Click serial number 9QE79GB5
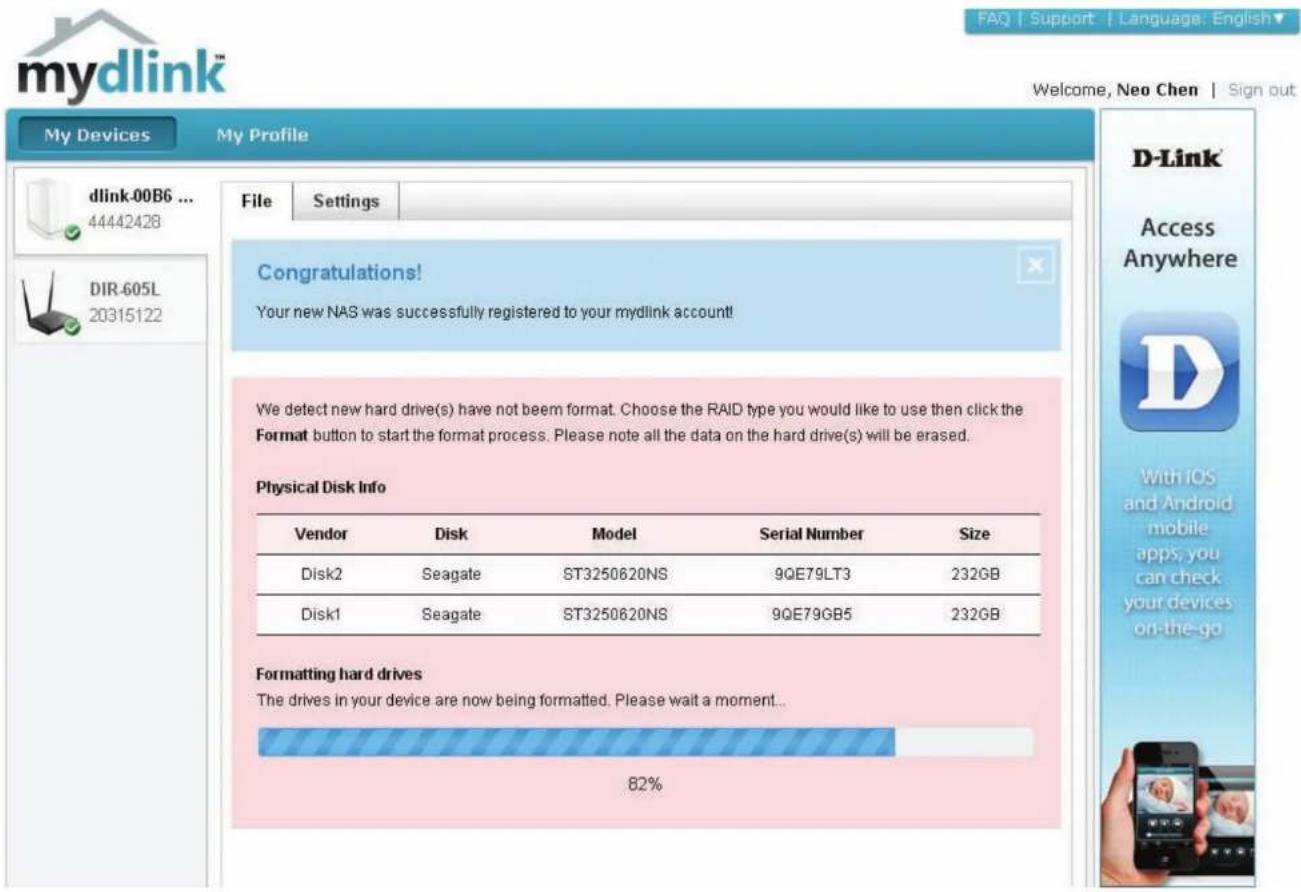1301x892 pixels. point(811,615)
